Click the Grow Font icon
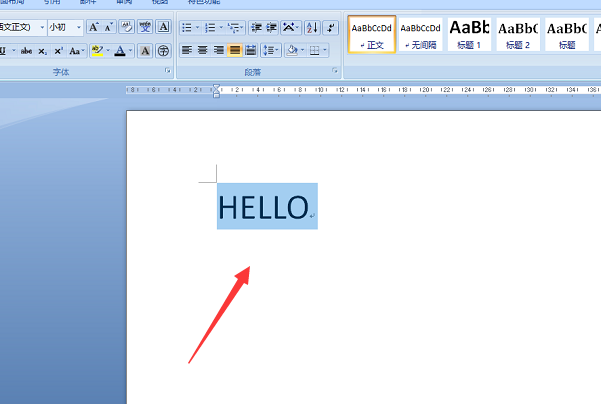Viewport: 601px width, 404px height. [94, 27]
